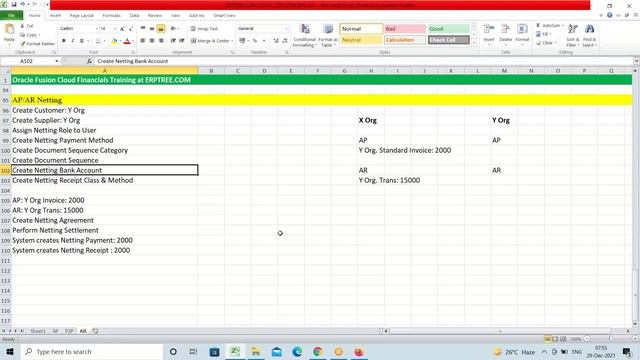Toggle Center text alignment

tap(152, 41)
